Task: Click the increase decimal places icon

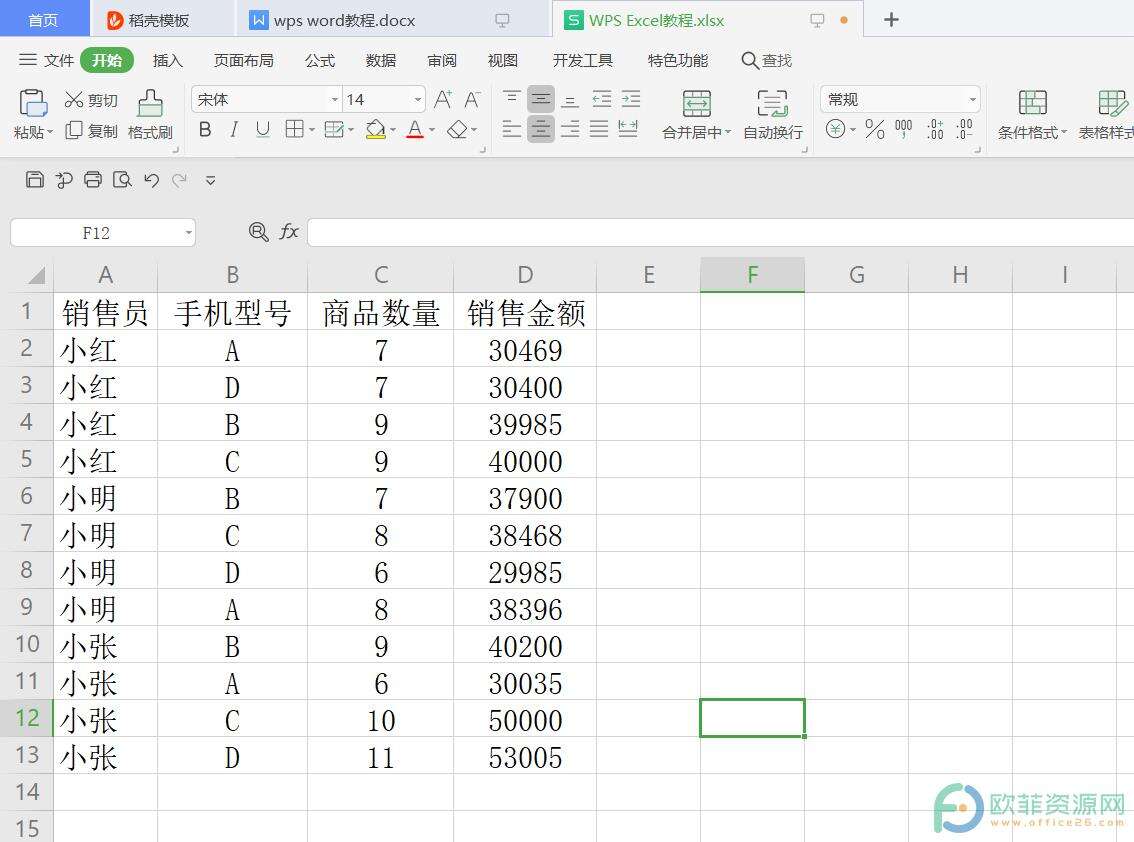Action: (x=936, y=127)
